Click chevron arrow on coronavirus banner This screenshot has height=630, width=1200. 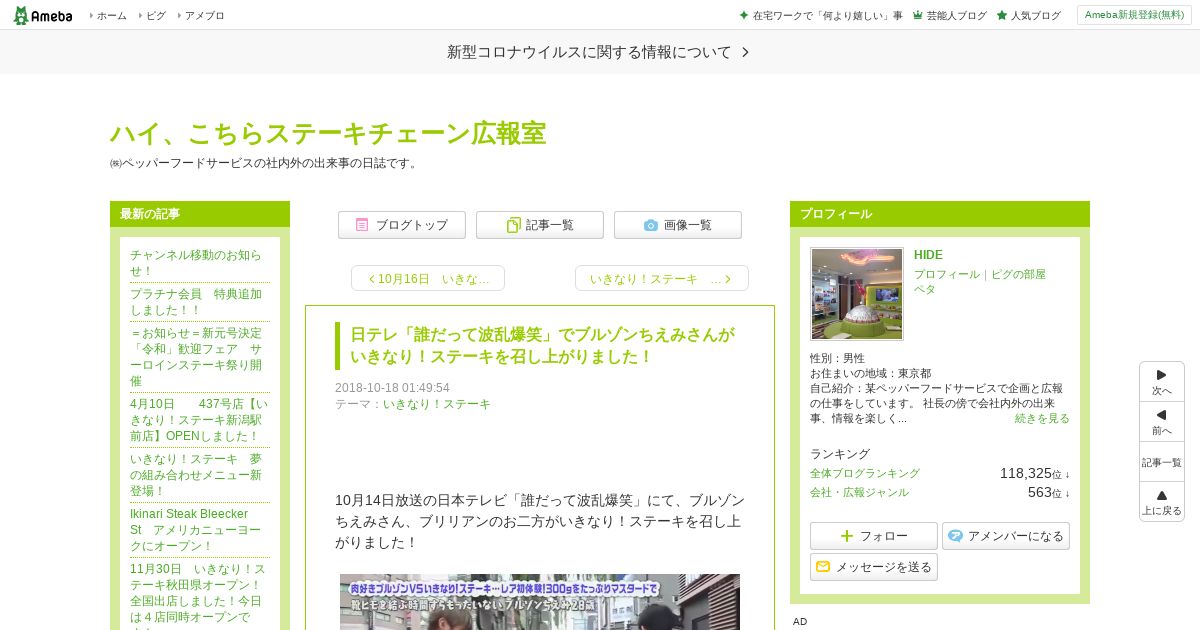pos(745,52)
